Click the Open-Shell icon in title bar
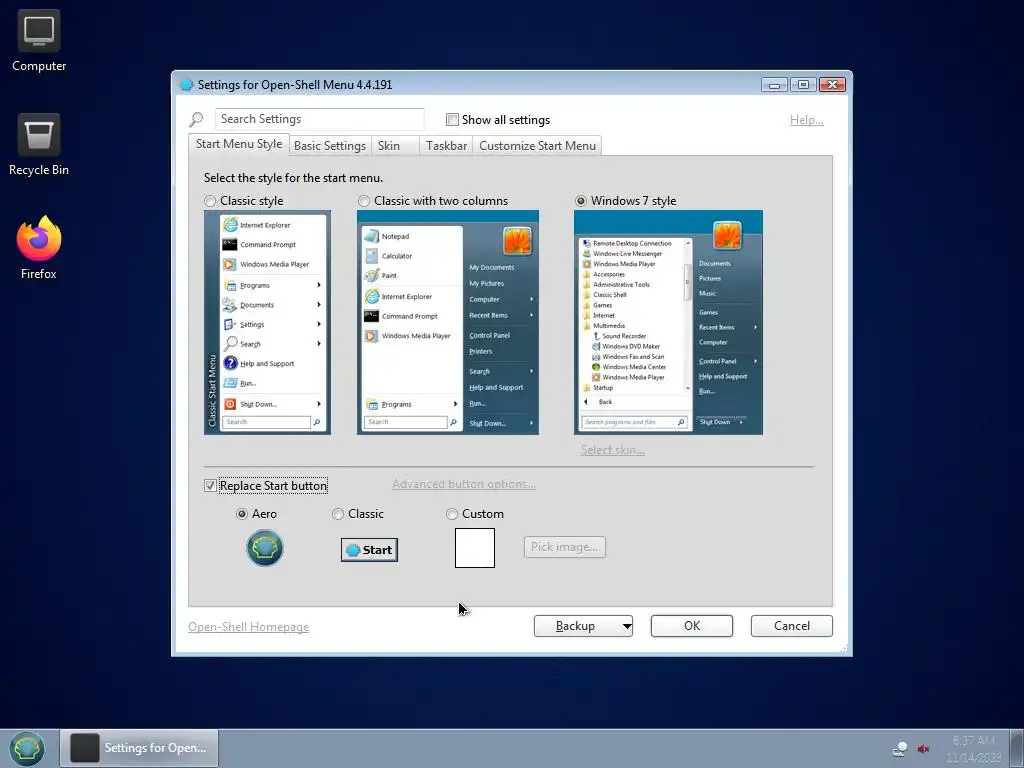Screen dimensions: 1024x768 186,85
